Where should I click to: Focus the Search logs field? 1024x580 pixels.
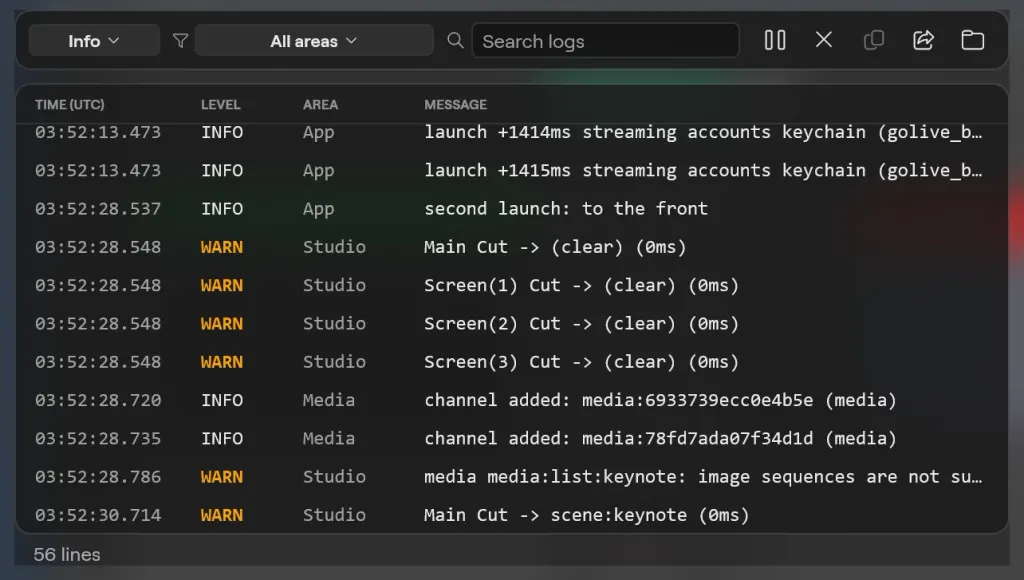pos(605,40)
